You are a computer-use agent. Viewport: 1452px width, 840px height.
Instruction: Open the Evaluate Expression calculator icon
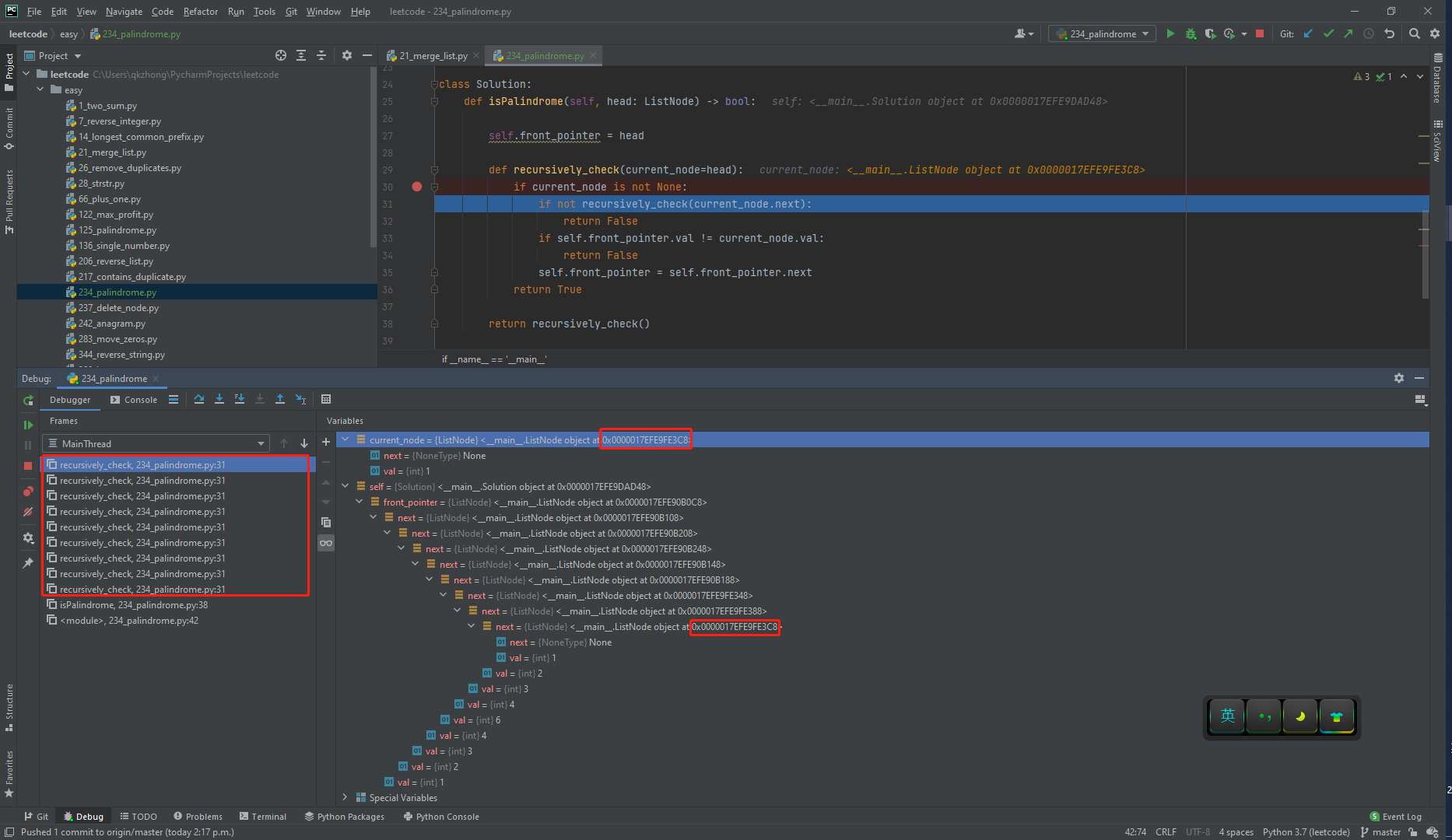coord(326,399)
